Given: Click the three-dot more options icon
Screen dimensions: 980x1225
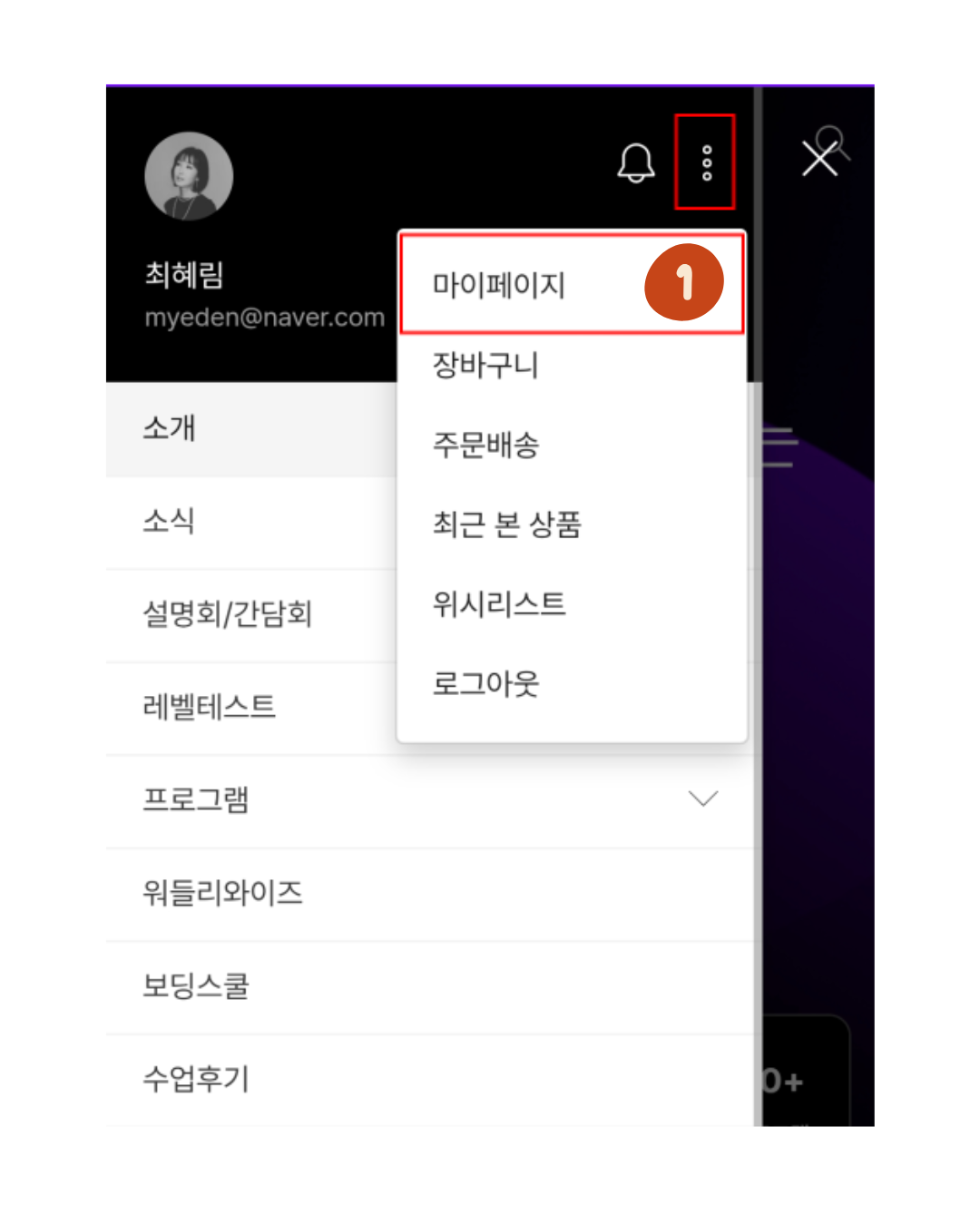Looking at the screenshot, I should (x=706, y=163).
